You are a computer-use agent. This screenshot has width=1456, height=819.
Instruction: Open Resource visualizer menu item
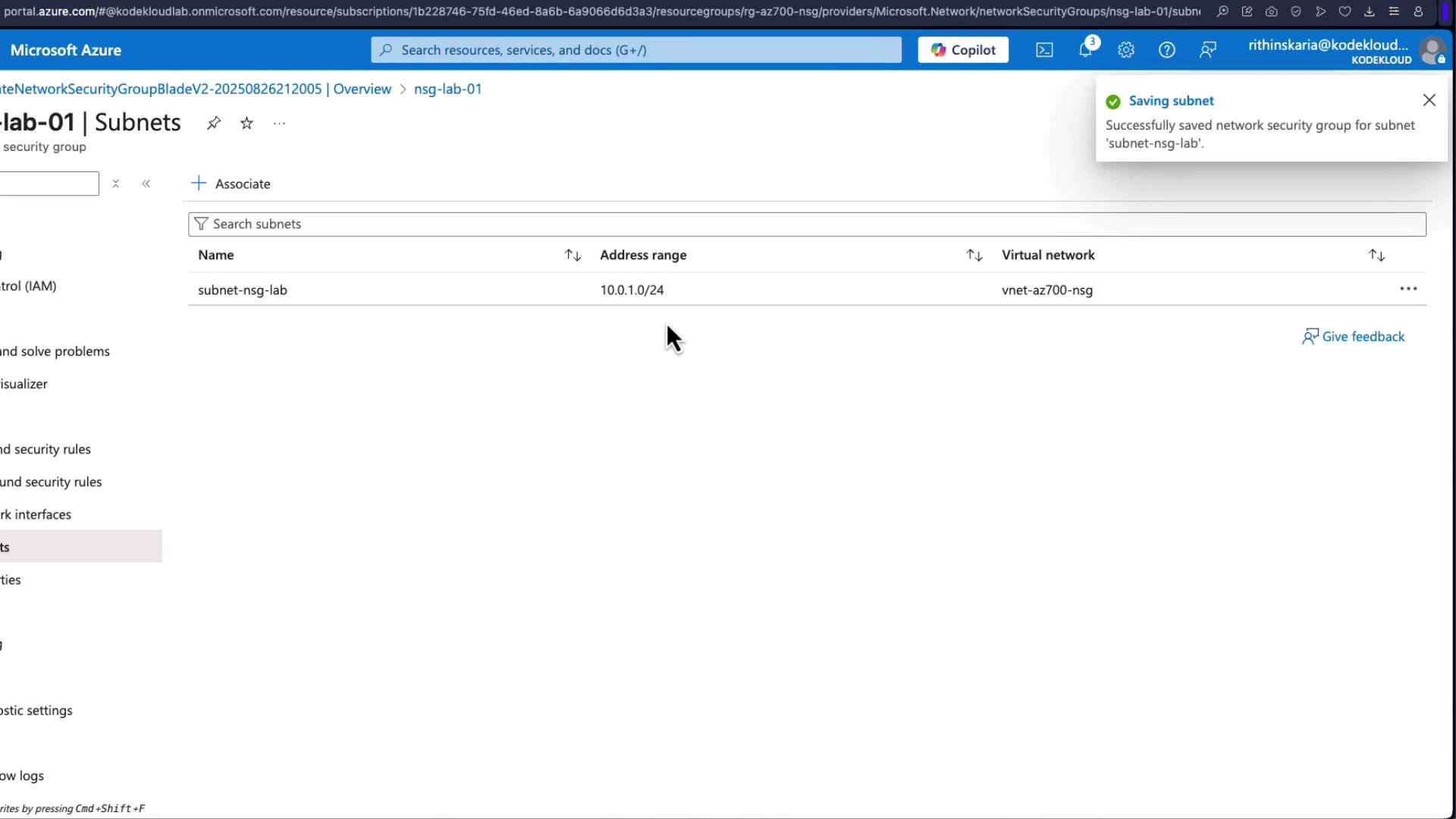(x=81, y=384)
